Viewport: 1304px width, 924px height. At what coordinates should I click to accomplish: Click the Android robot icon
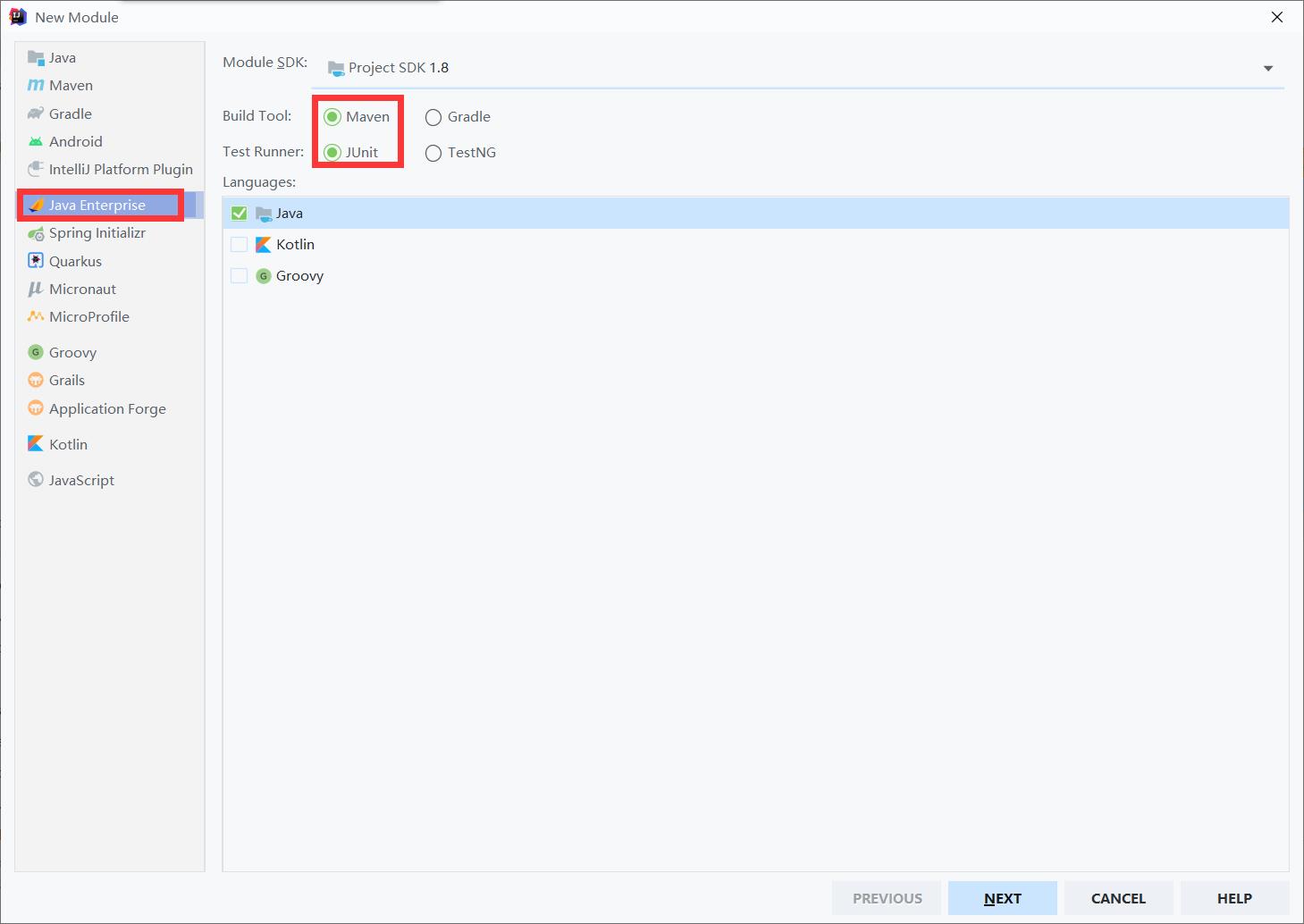(x=36, y=141)
